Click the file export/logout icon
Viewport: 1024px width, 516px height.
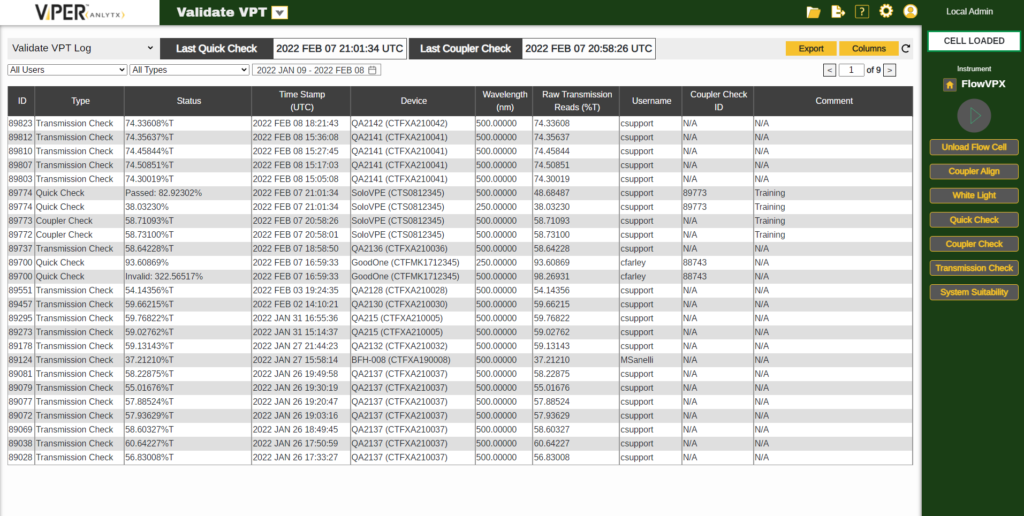pyautogui.click(x=838, y=12)
